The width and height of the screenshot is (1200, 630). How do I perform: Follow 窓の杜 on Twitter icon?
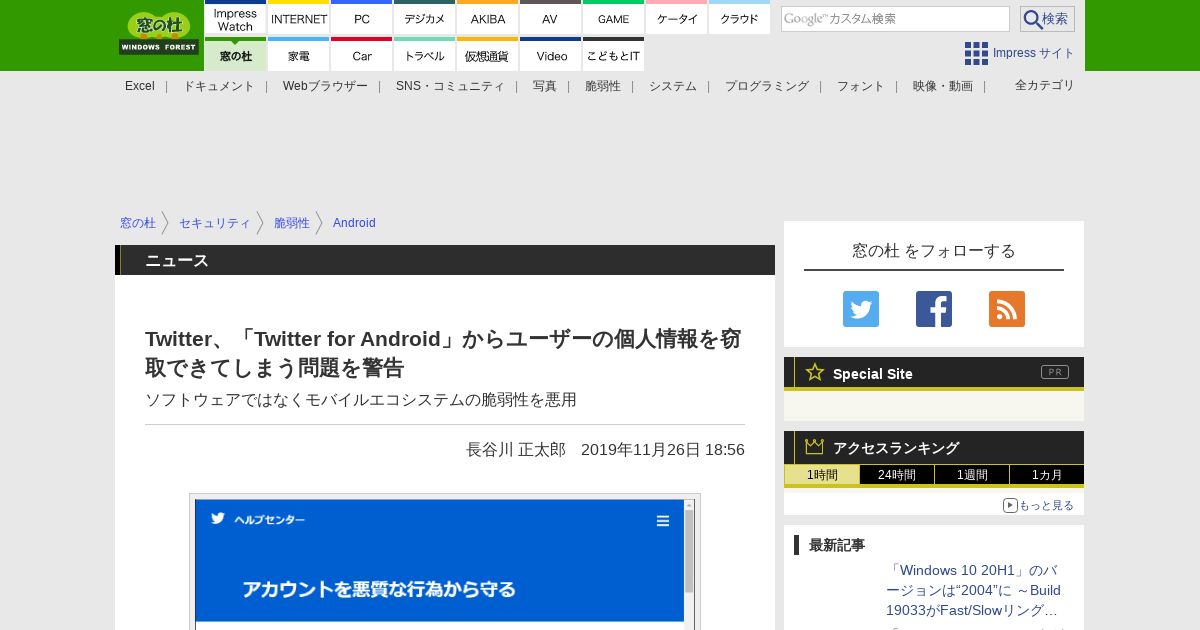[x=861, y=309]
